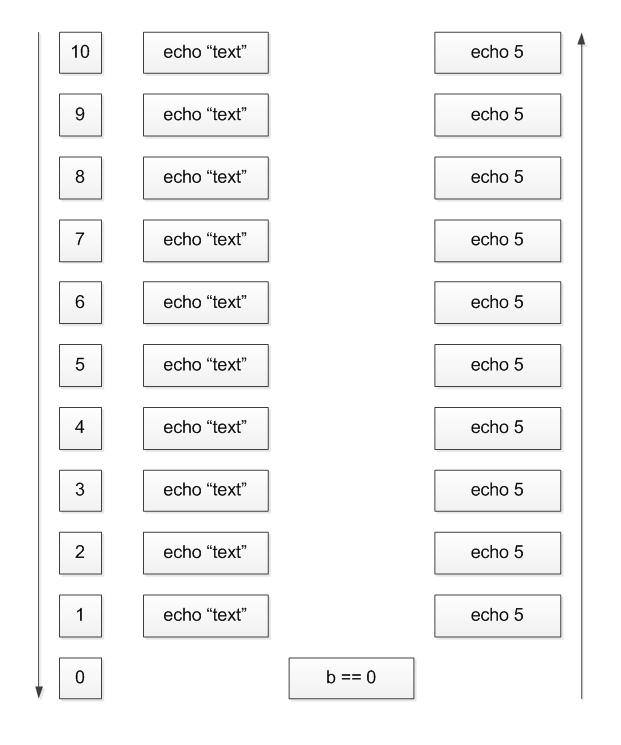Click the bottommost echo 5 box
This screenshot has height=745, width=621.
click(x=497, y=616)
